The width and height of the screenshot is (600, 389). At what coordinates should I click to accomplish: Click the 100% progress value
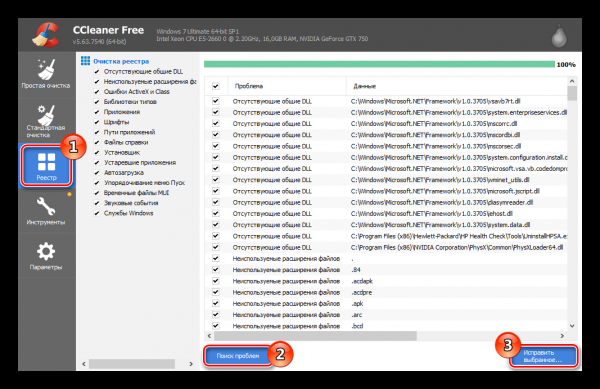[x=566, y=65]
